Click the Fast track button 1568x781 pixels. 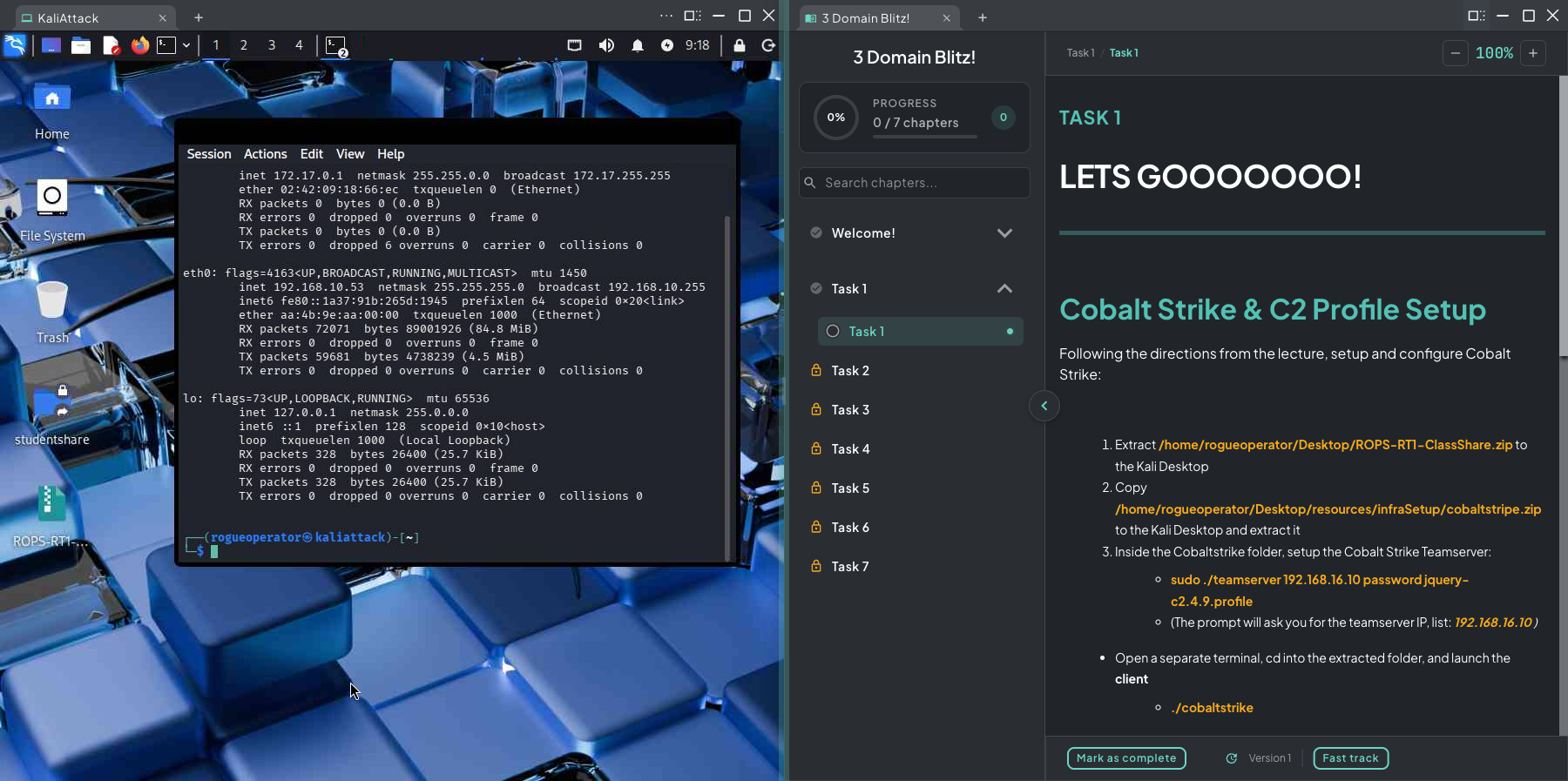coord(1350,758)
